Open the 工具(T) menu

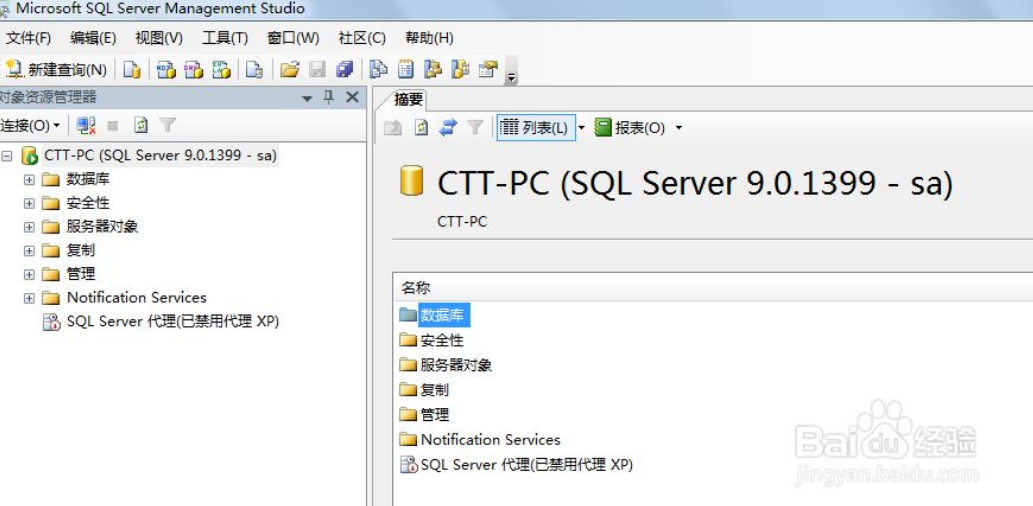[x=225, y=38]
